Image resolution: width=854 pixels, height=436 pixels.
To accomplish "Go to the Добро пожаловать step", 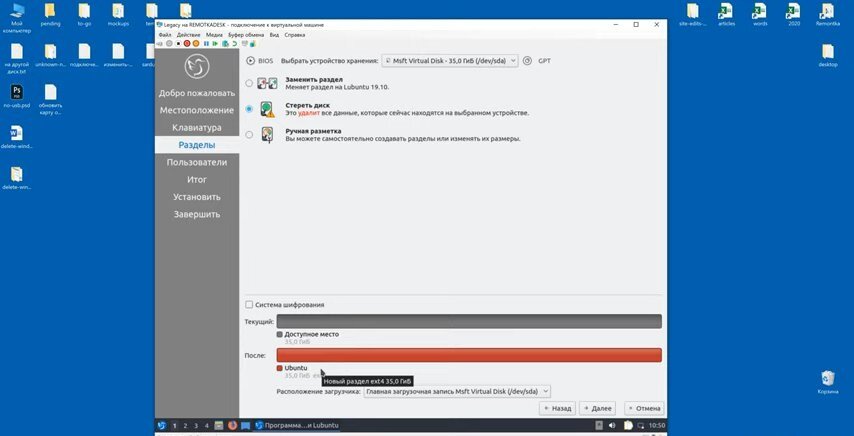I will [197, 93].
